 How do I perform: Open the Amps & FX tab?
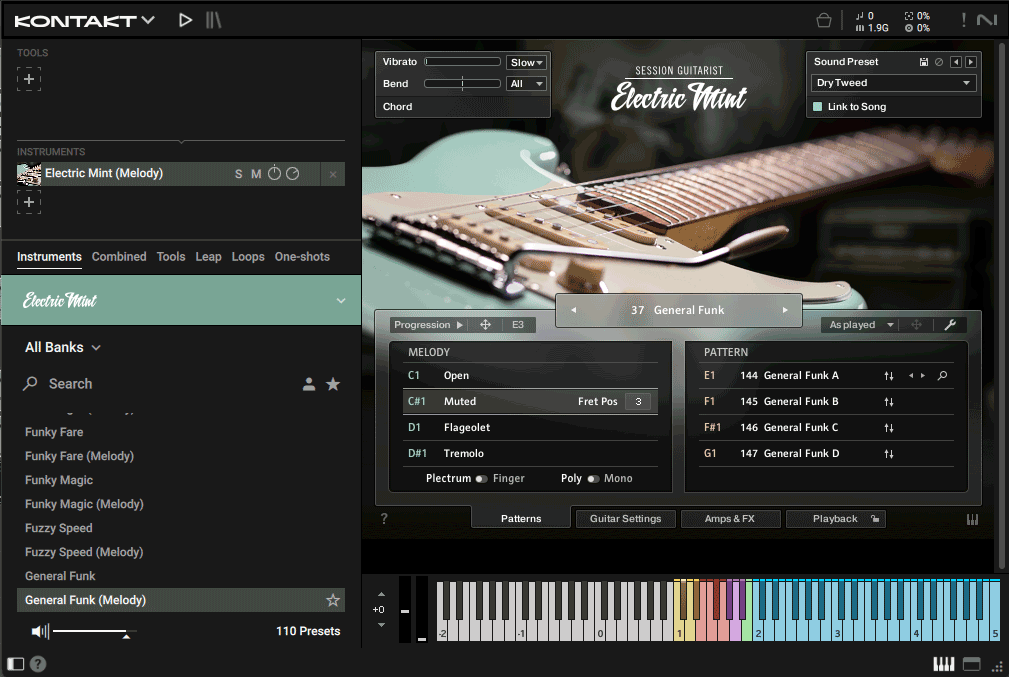(730, 519)
